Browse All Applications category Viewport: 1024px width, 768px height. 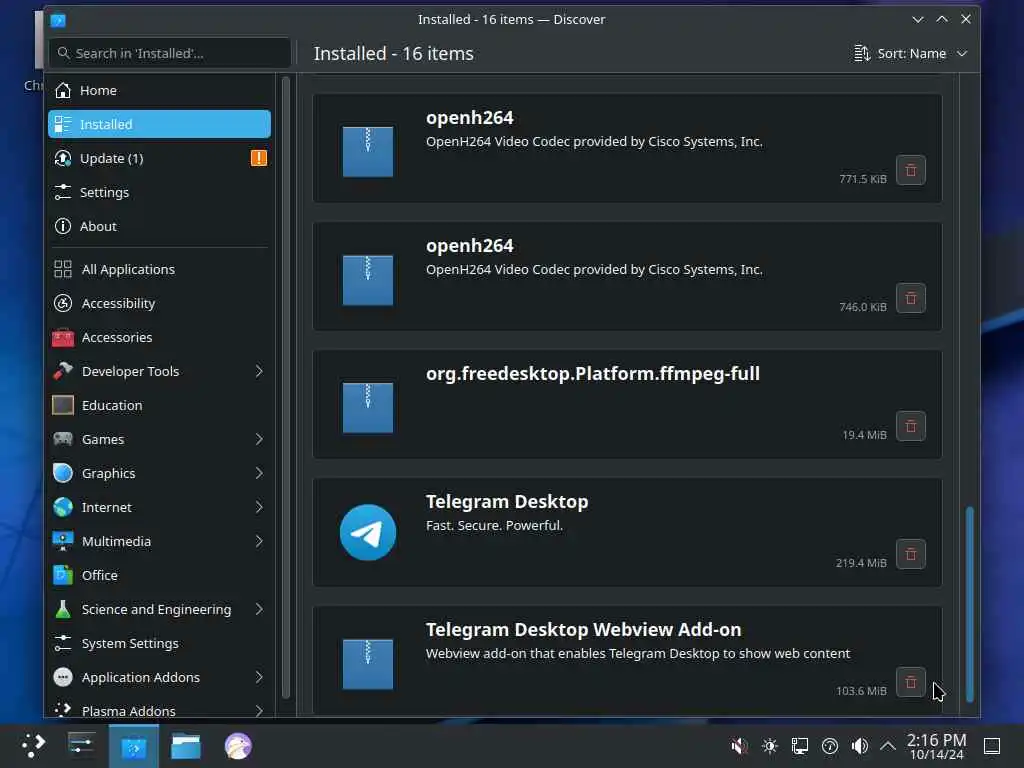pyautogui.click(x=159, y=269)
